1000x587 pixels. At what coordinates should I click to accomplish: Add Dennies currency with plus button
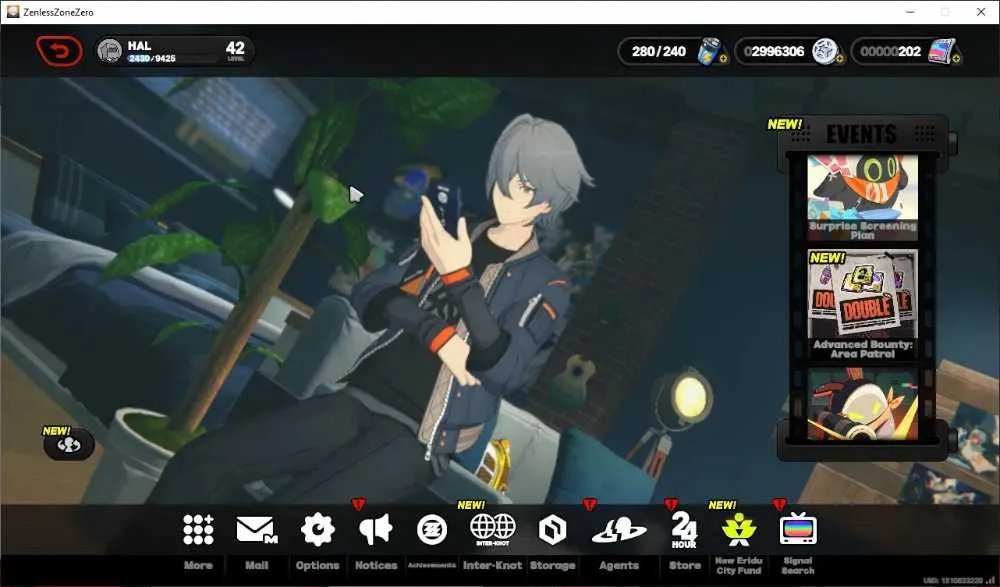(839, 59)
